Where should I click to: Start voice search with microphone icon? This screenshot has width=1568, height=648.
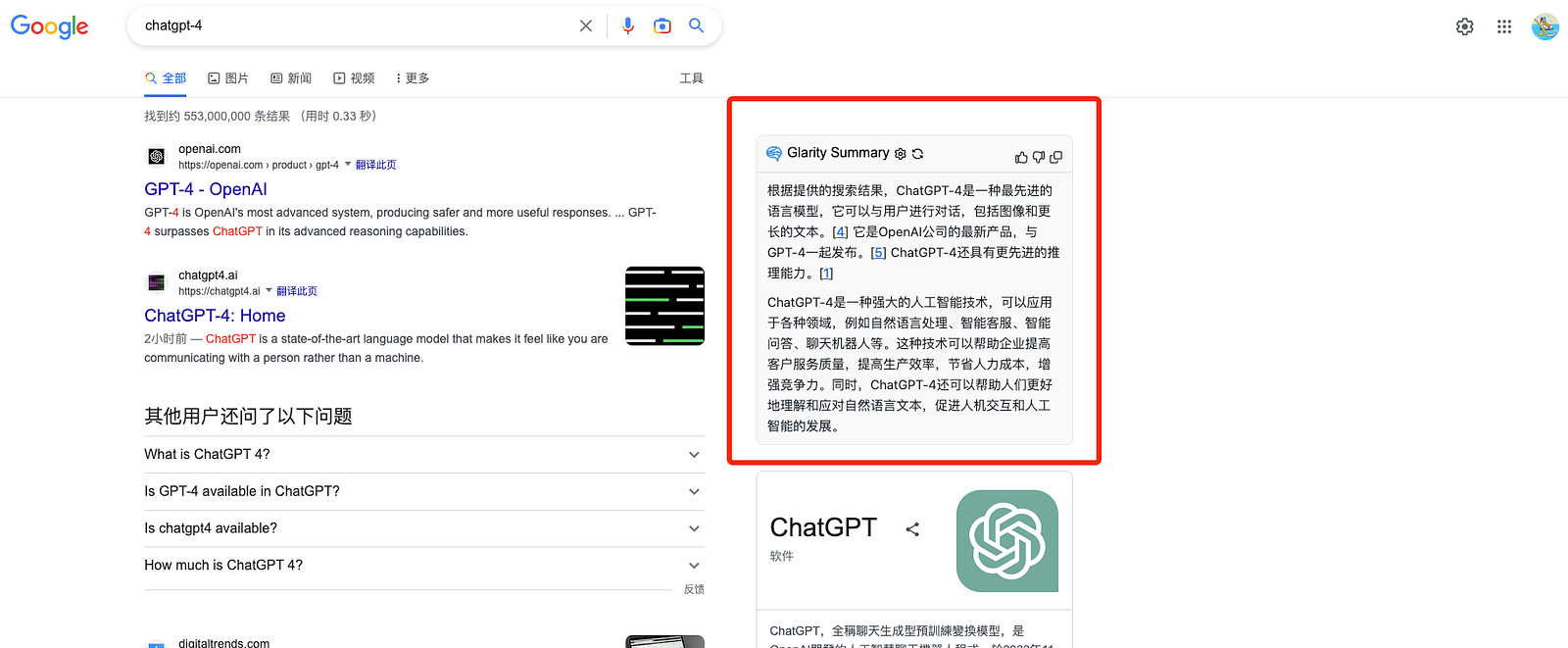coord(628,25)
